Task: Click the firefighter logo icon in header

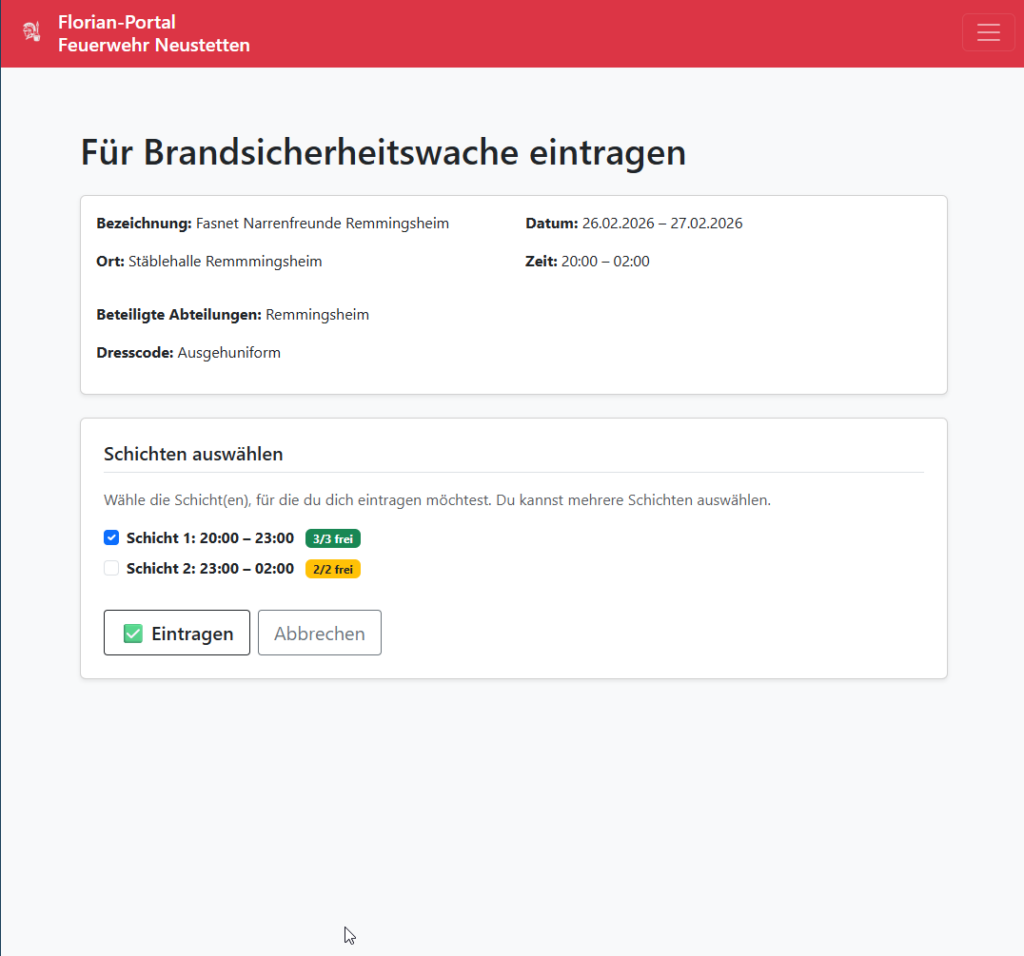Action: 32,33
